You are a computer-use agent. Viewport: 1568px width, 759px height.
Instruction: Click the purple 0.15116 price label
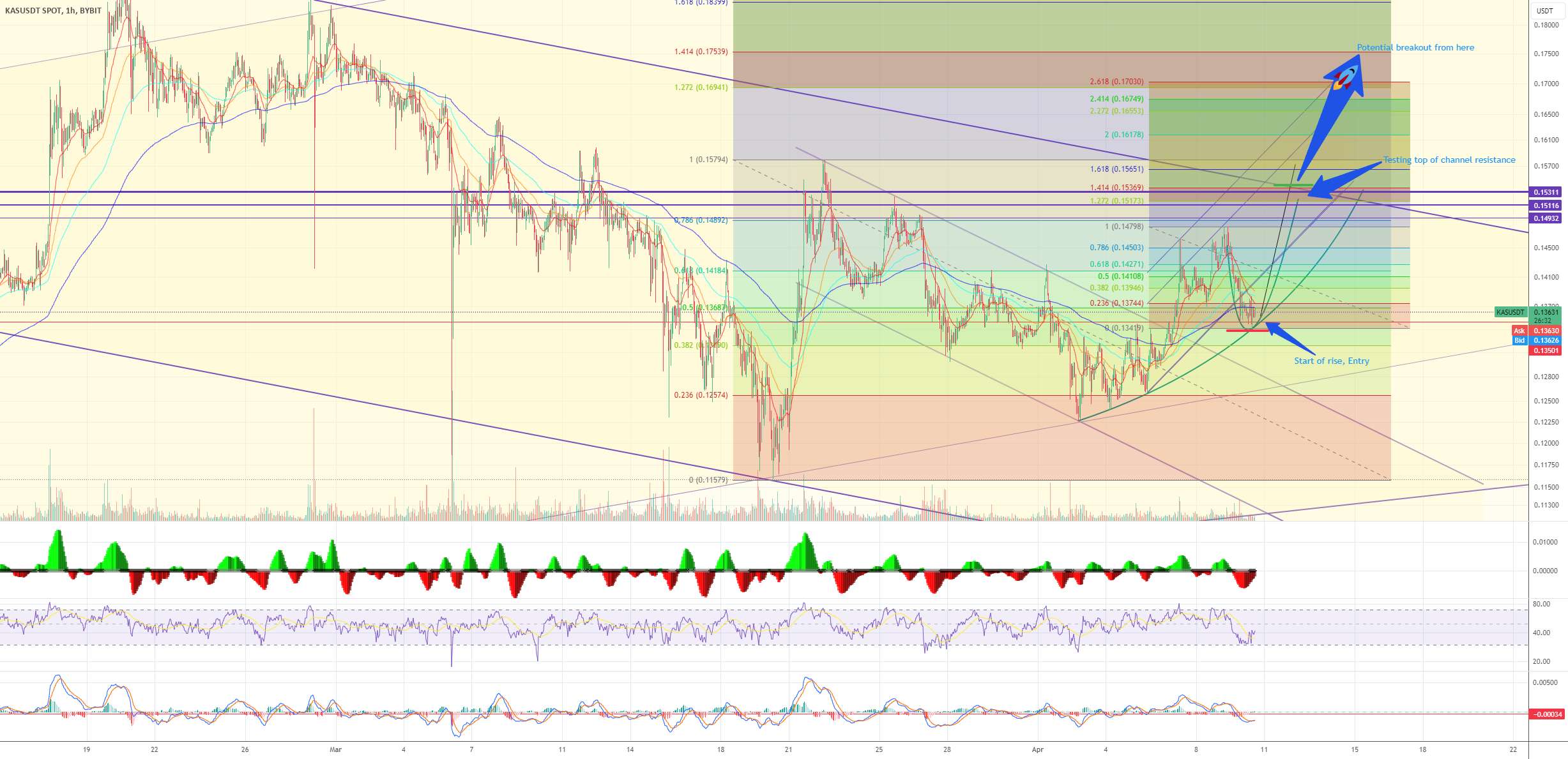[x=1546, y=206]
